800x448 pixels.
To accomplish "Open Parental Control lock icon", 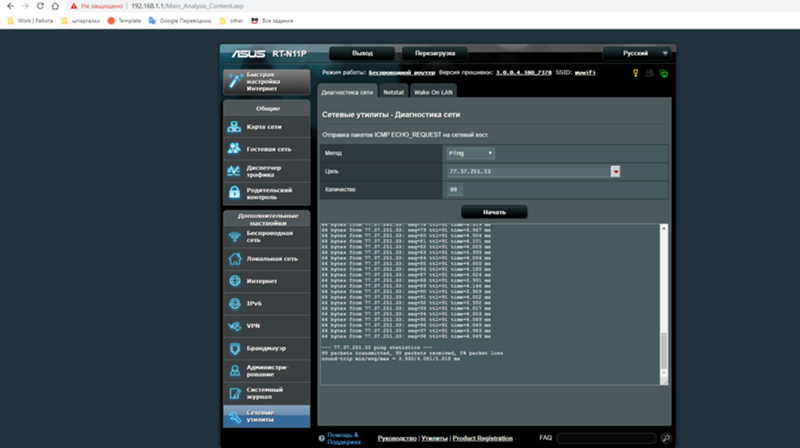I will point(234,193).
